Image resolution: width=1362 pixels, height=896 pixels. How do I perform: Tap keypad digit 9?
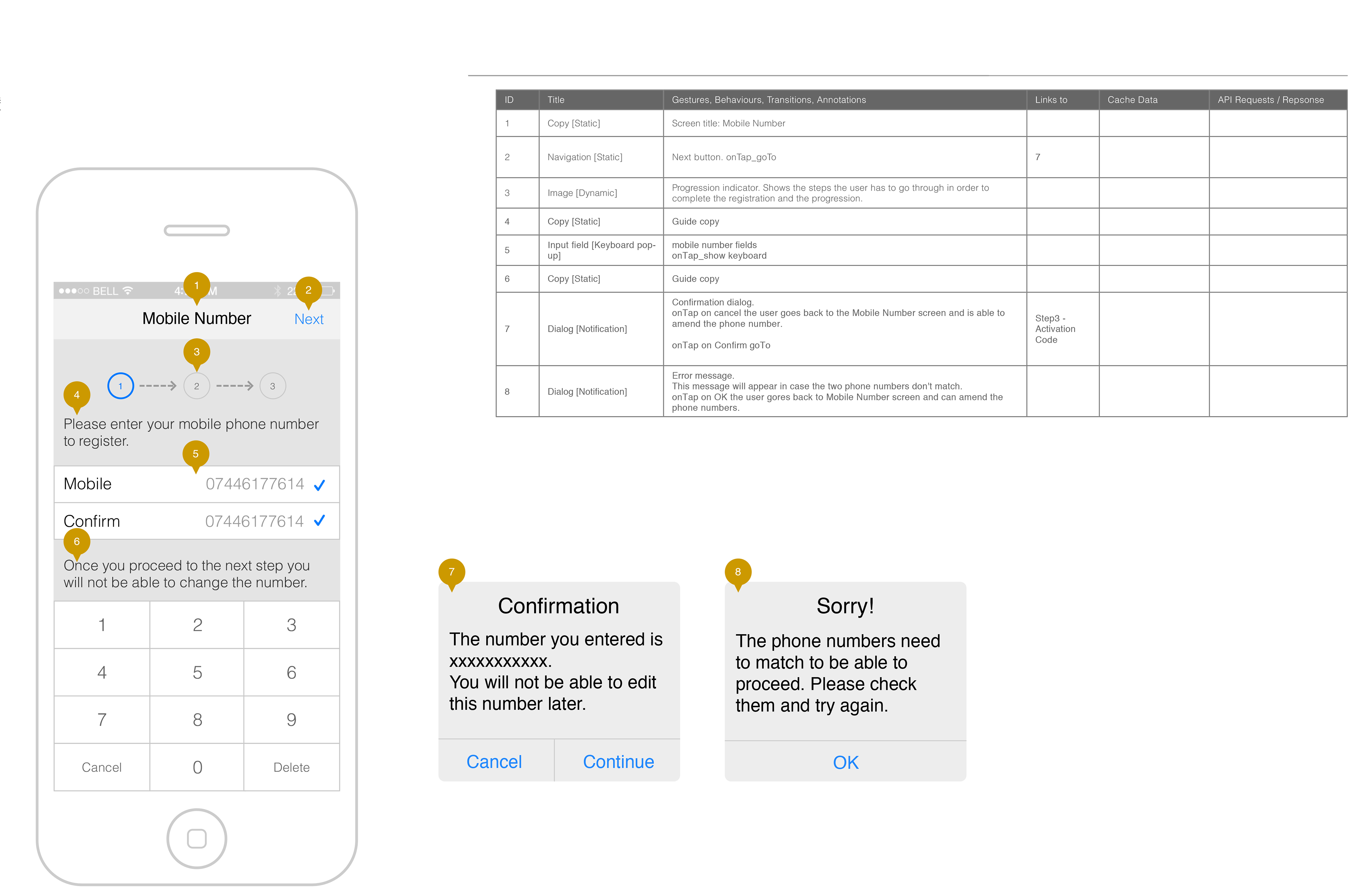[292, 720]
